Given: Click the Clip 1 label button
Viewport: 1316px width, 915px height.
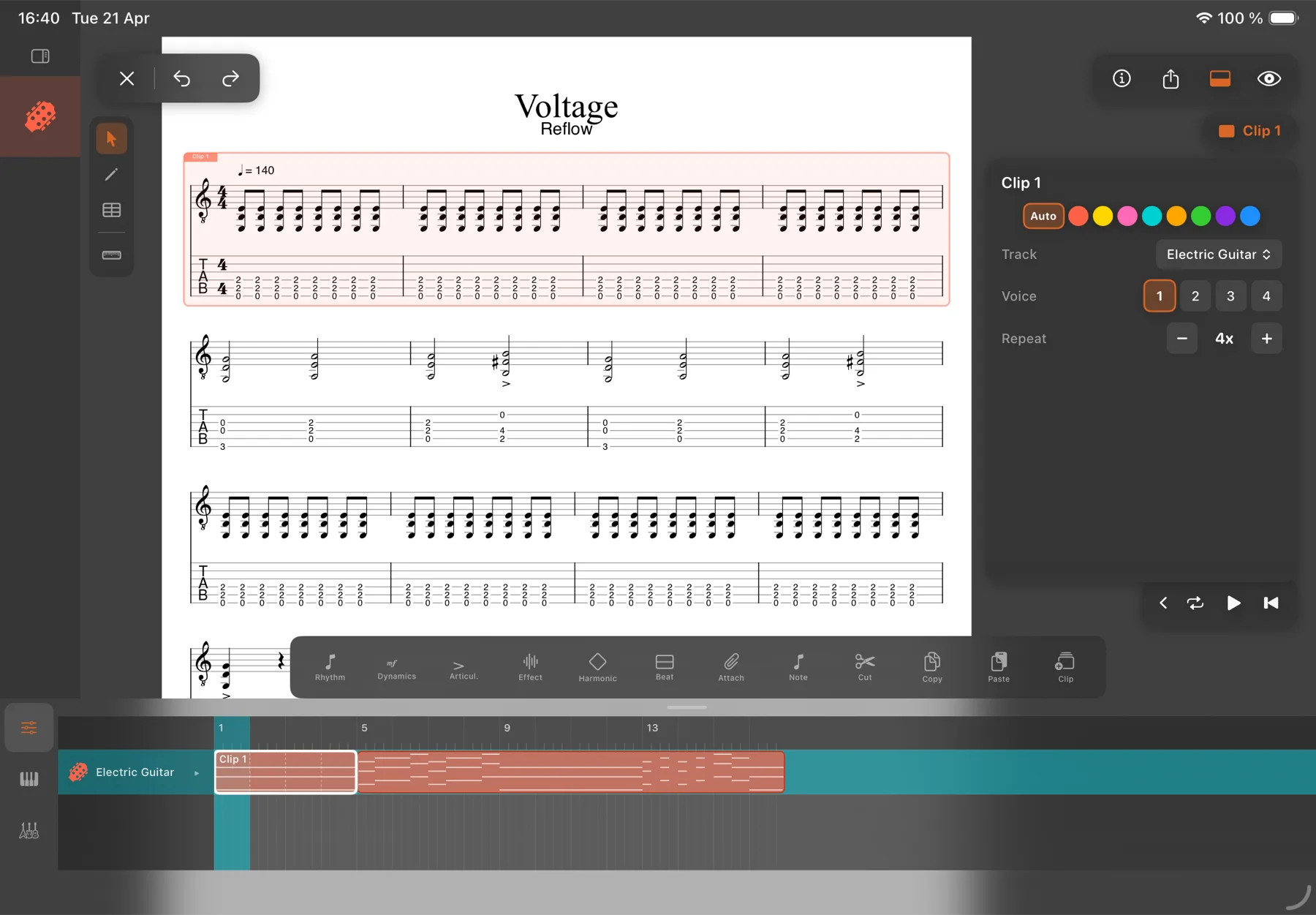Looking at the screenshot, I should tap(1249, 131).
